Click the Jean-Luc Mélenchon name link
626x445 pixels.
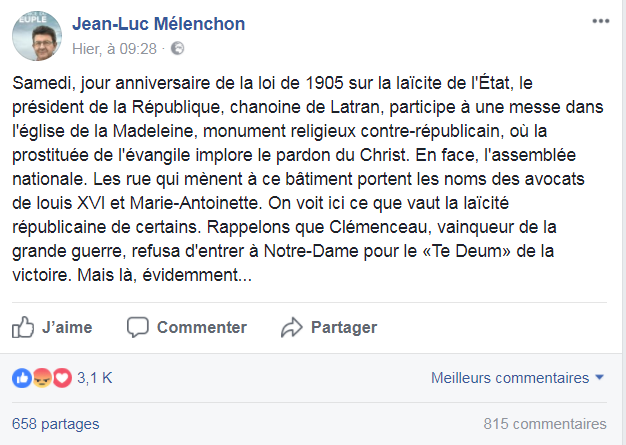click(x=158, y=24)
